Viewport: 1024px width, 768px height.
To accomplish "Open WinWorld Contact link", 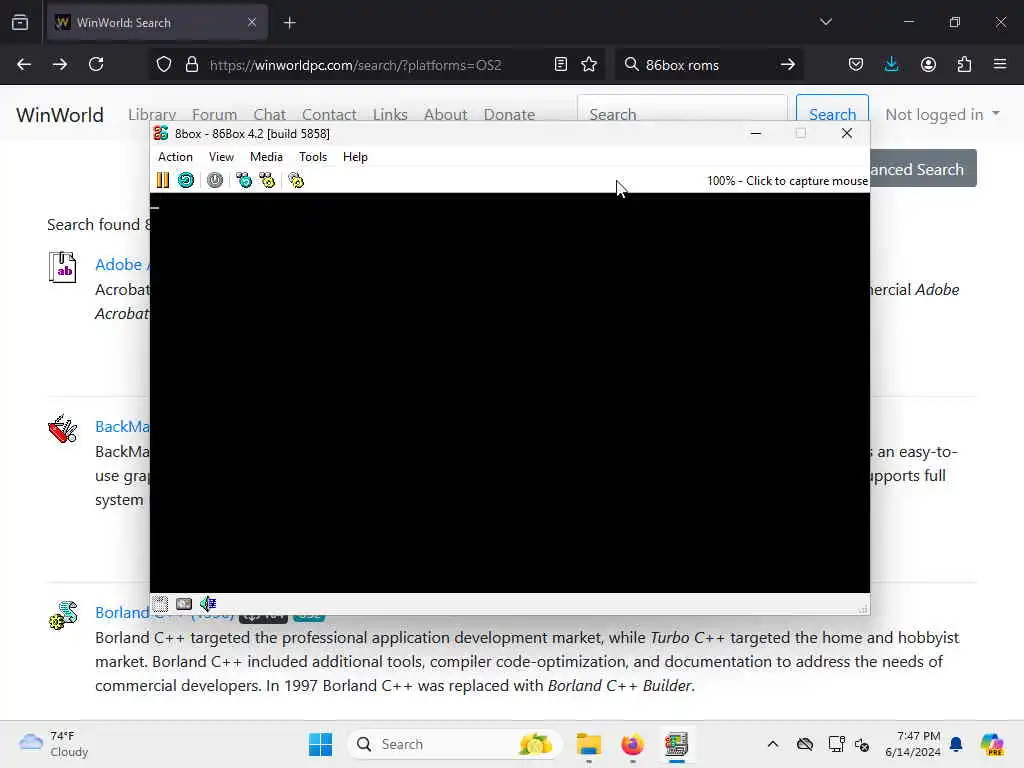I will pos(329,115).
